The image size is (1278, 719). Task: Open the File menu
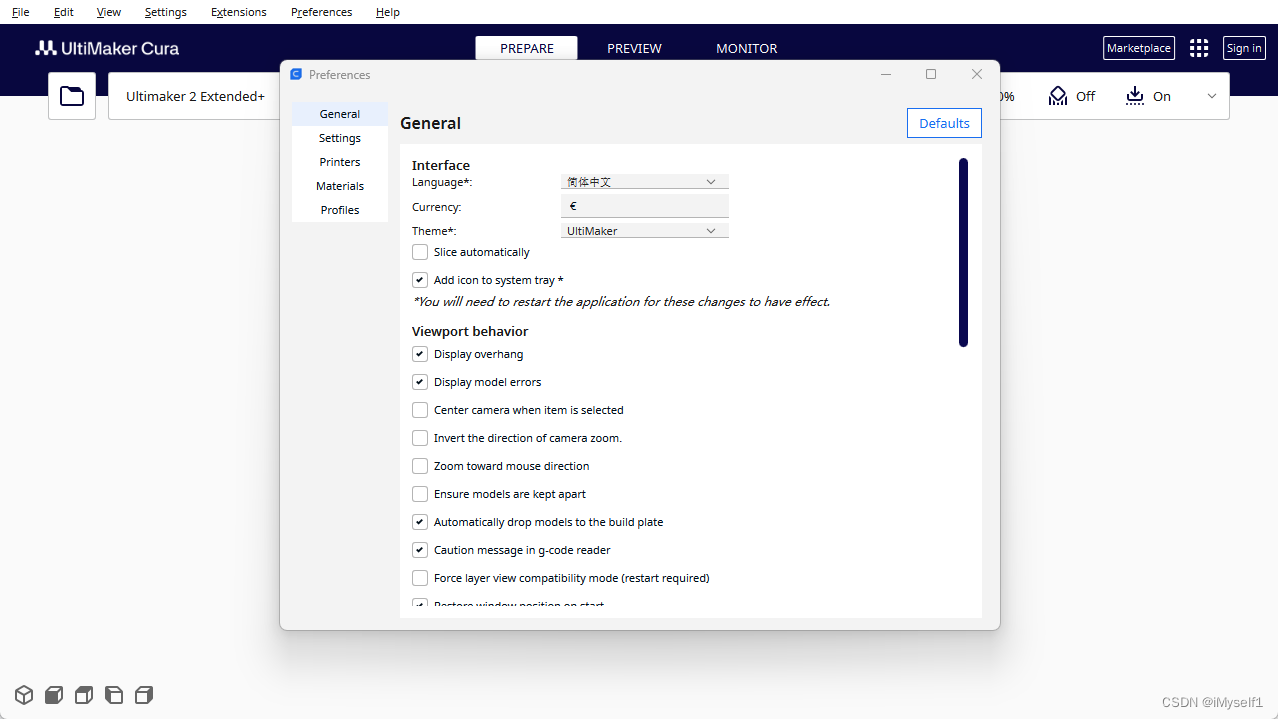click(x=20, y=12)
